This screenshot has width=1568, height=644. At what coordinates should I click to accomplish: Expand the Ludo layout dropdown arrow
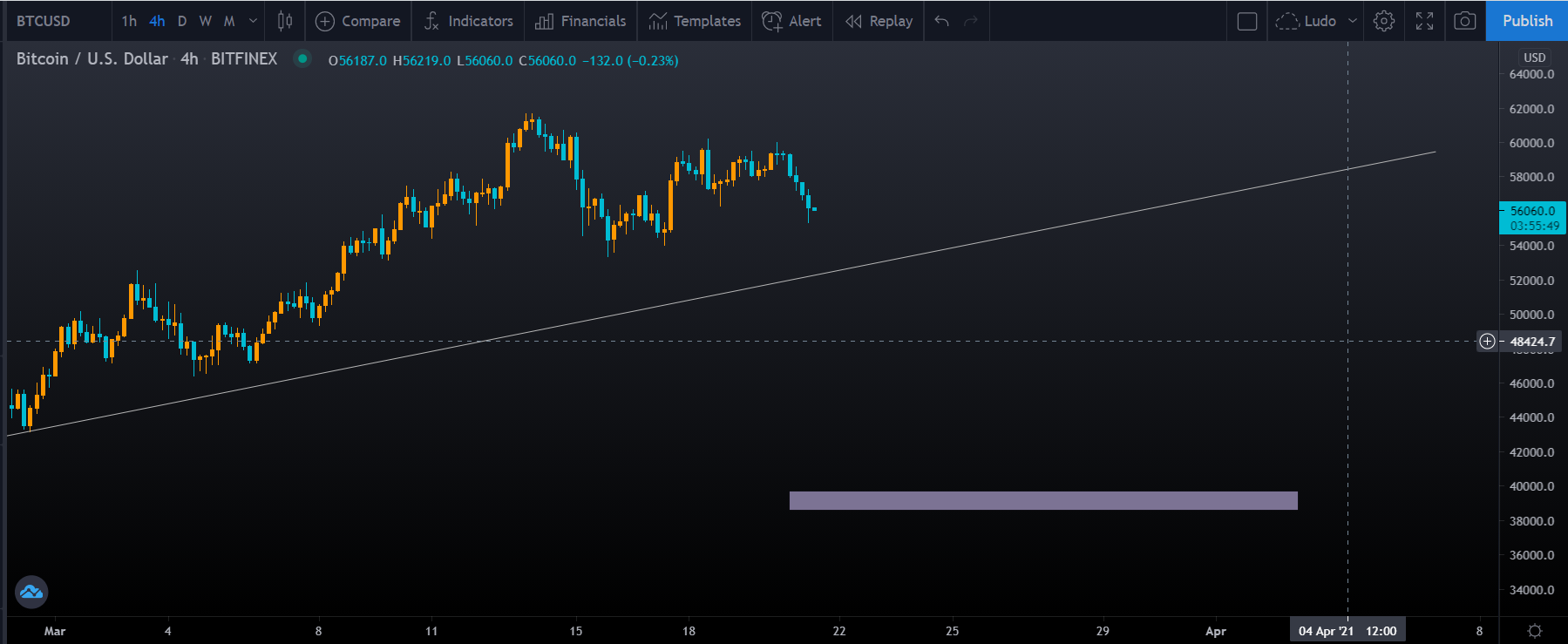click(1353, 21)
